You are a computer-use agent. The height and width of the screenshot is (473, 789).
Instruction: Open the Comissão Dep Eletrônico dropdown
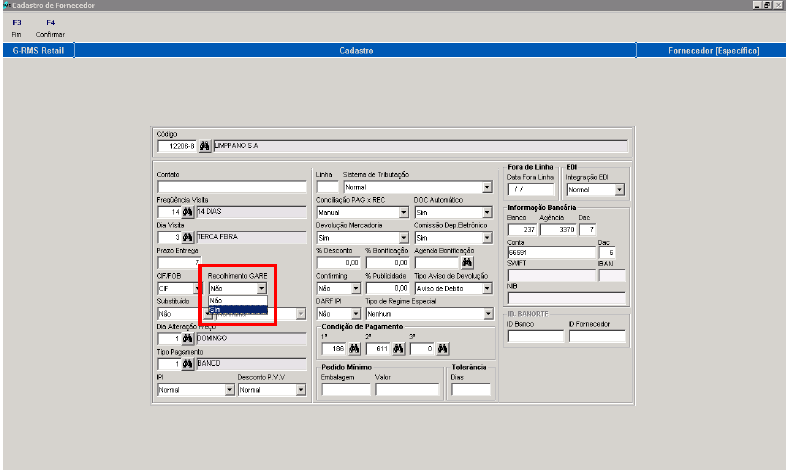click(x=487, y=238)
